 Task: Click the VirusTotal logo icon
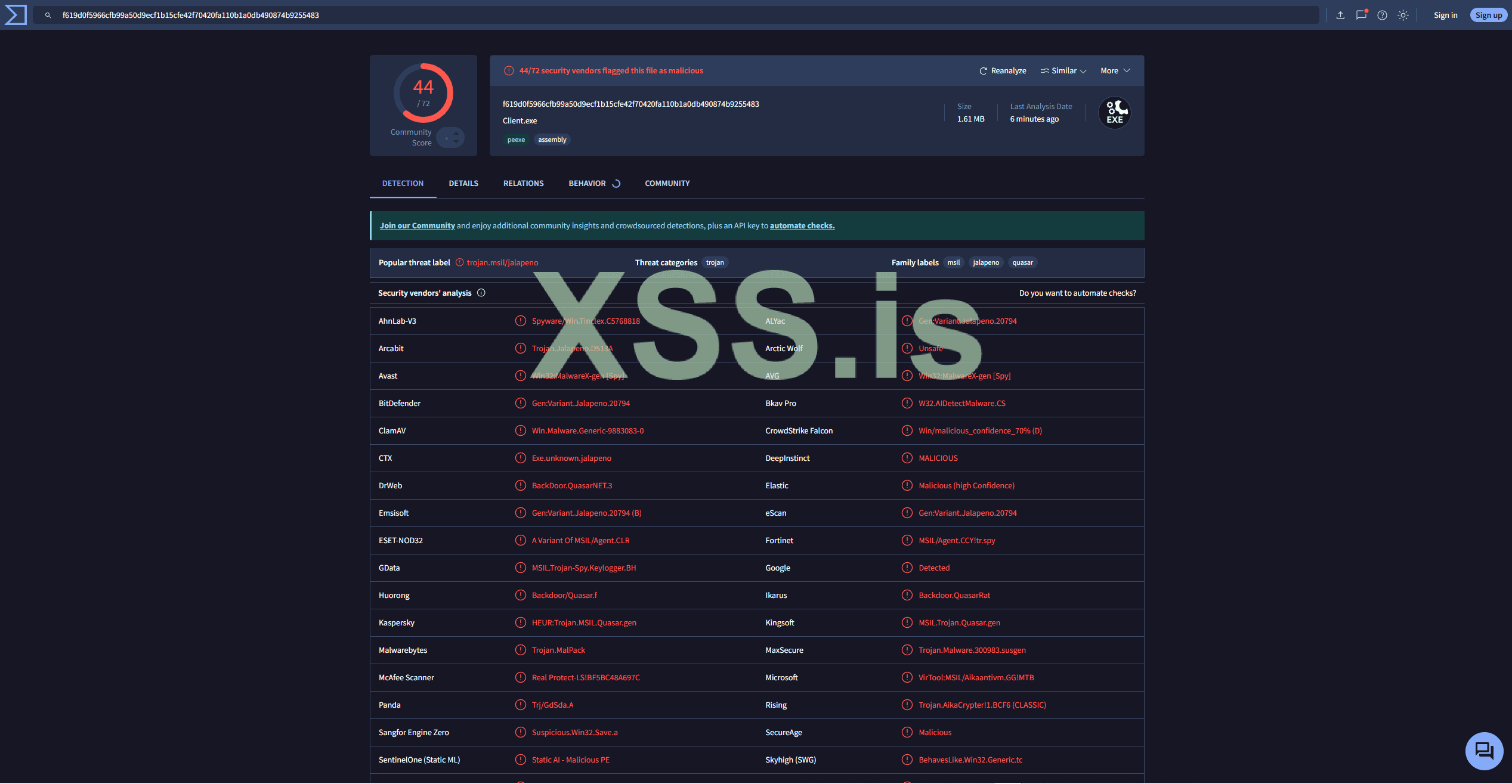point(16,15)
